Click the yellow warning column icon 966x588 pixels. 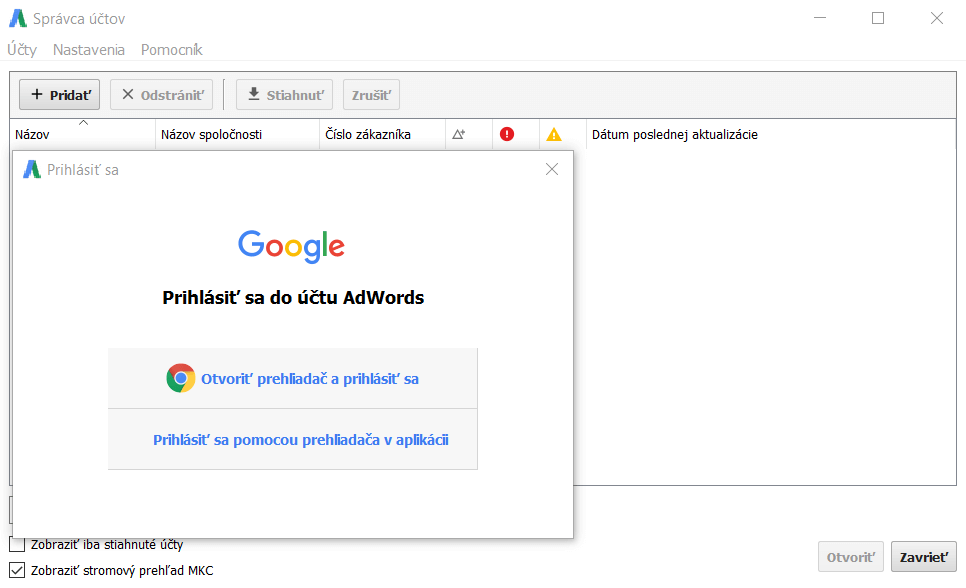[x=554, y=134]
